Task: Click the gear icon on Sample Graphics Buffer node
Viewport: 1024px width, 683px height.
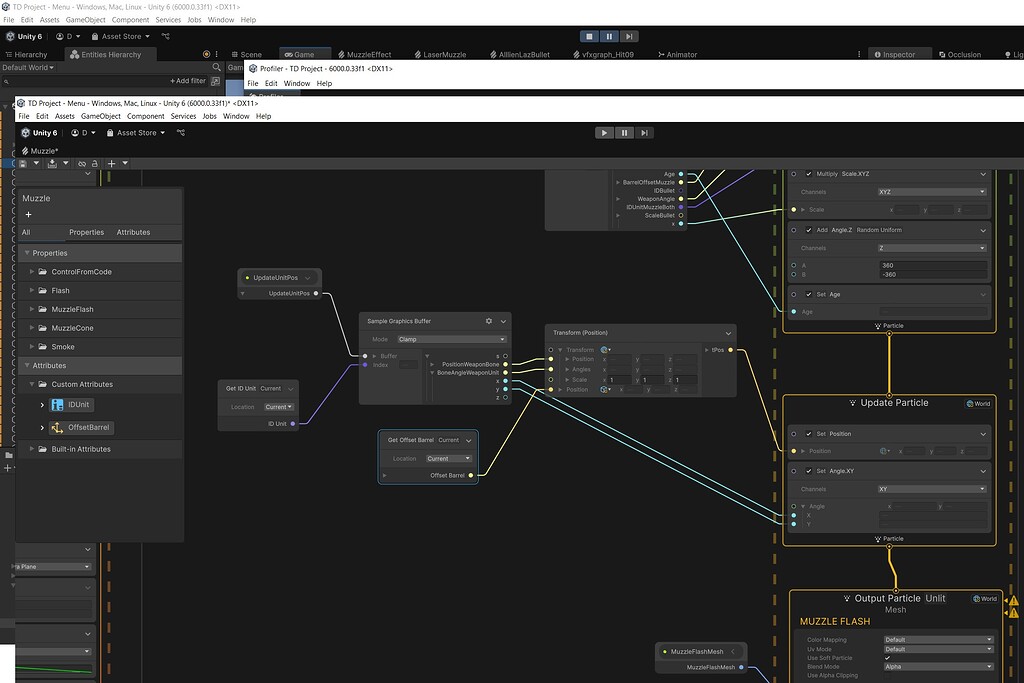Action: (x=489, y=321)
